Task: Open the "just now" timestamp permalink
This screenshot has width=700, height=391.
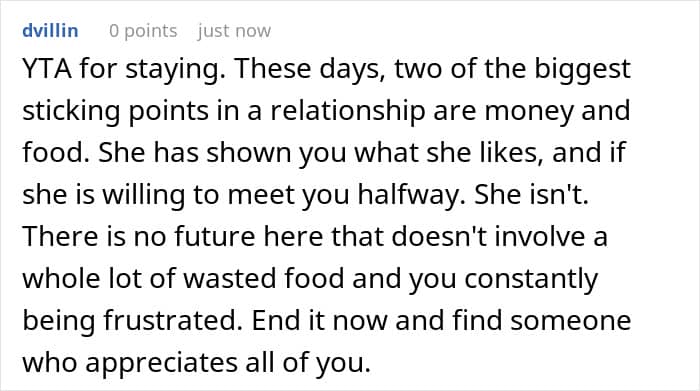Action: pyautogui.click(x=234, y=31)
